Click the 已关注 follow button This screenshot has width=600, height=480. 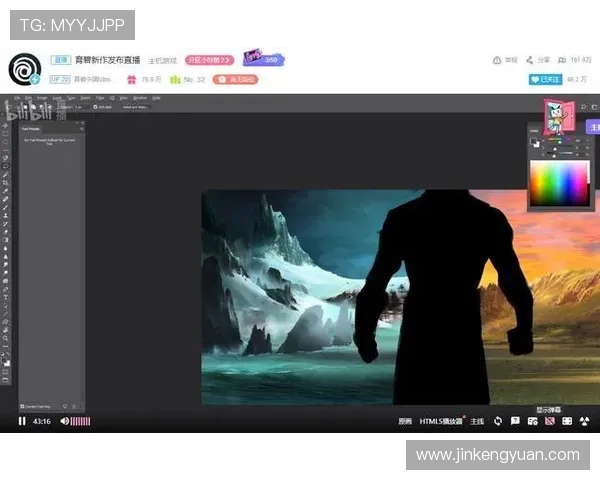pyautogui.click(x=544, y=78)
